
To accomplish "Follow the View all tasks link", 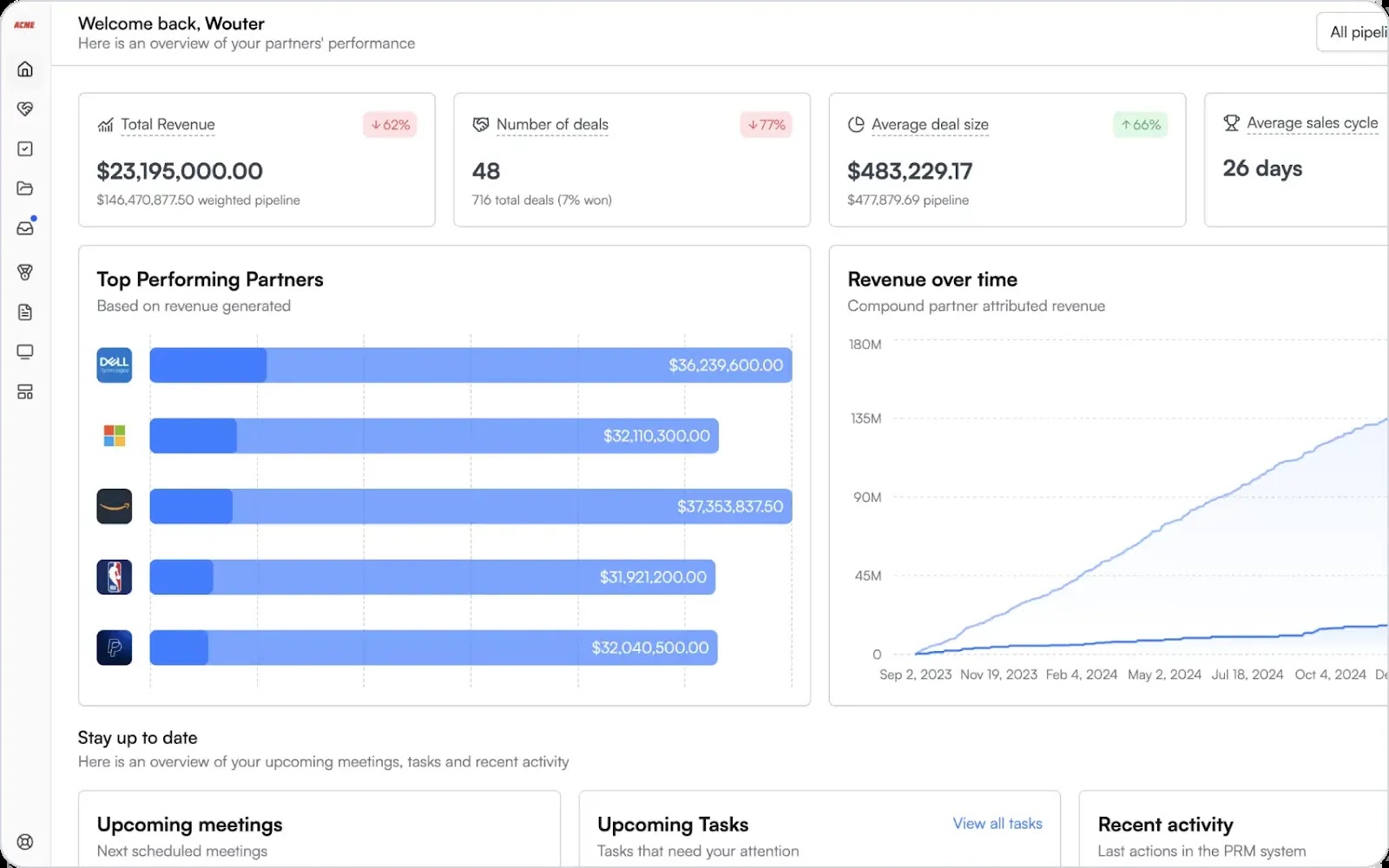I will click(x=997, y=824).
